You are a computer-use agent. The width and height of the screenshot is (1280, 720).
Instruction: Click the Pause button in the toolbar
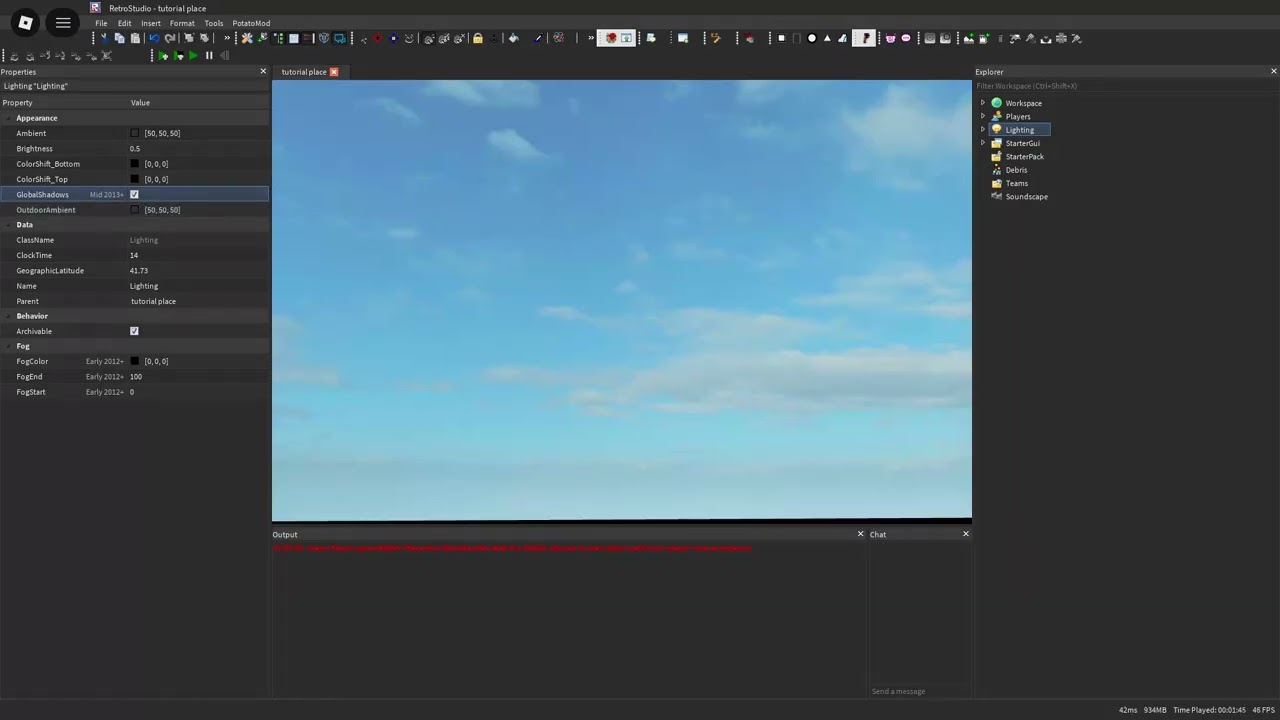209,55
